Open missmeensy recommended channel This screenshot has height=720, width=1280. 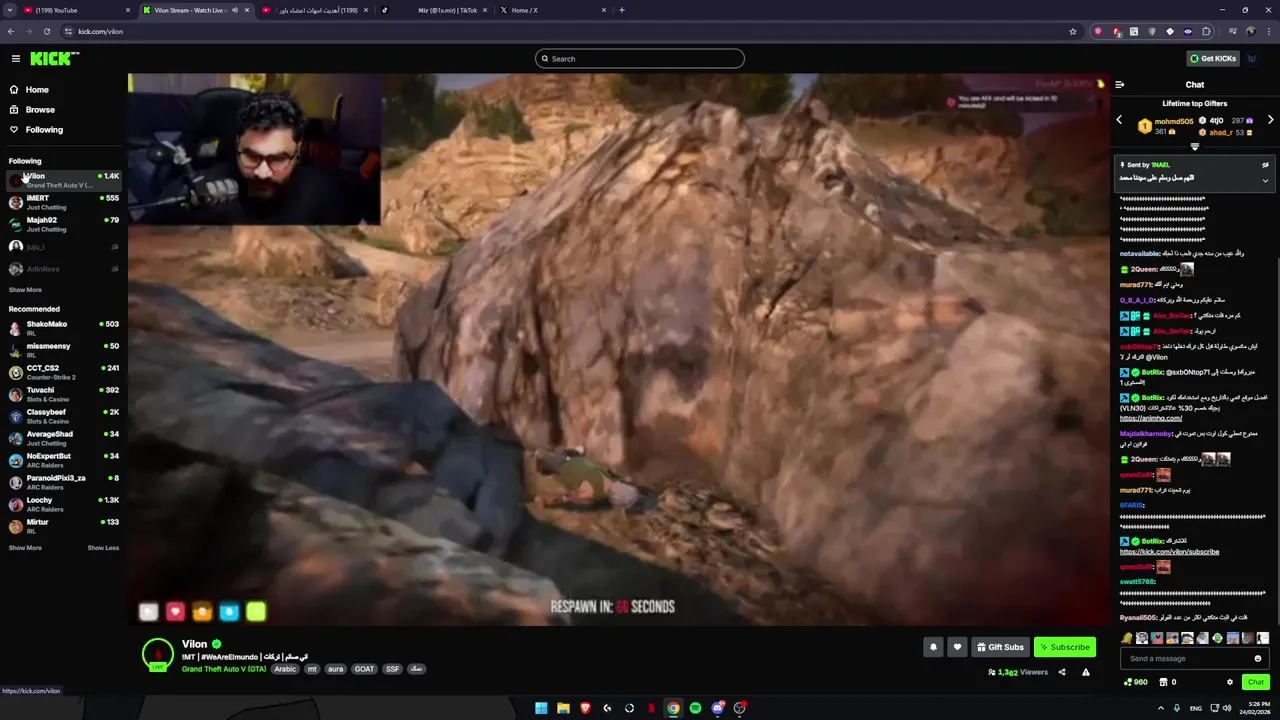pyautogui.click(x=64, y=350)
